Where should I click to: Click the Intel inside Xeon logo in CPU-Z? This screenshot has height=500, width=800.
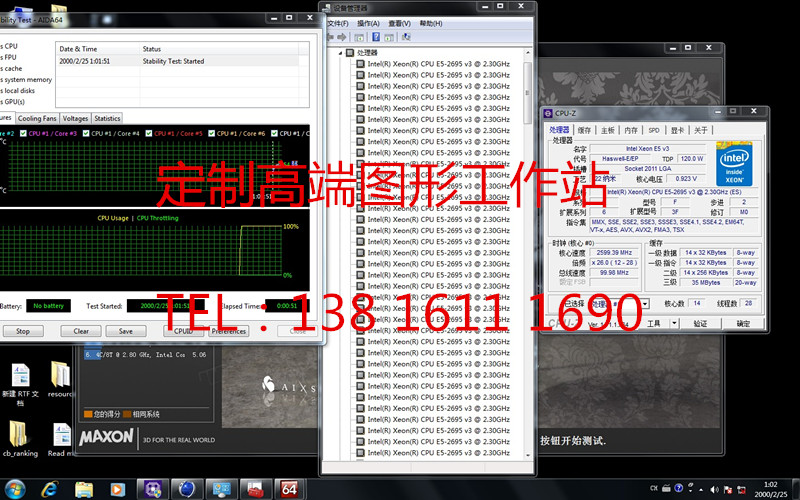tap(734, 163)
